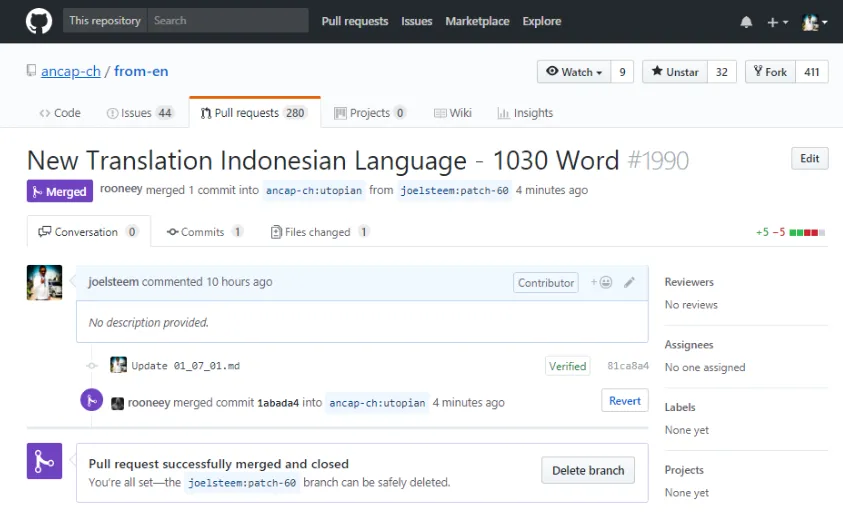Click the 4 minutes ago merge event timestamp
This screenshot has width=843, height=512.
(x=468, y=403)
